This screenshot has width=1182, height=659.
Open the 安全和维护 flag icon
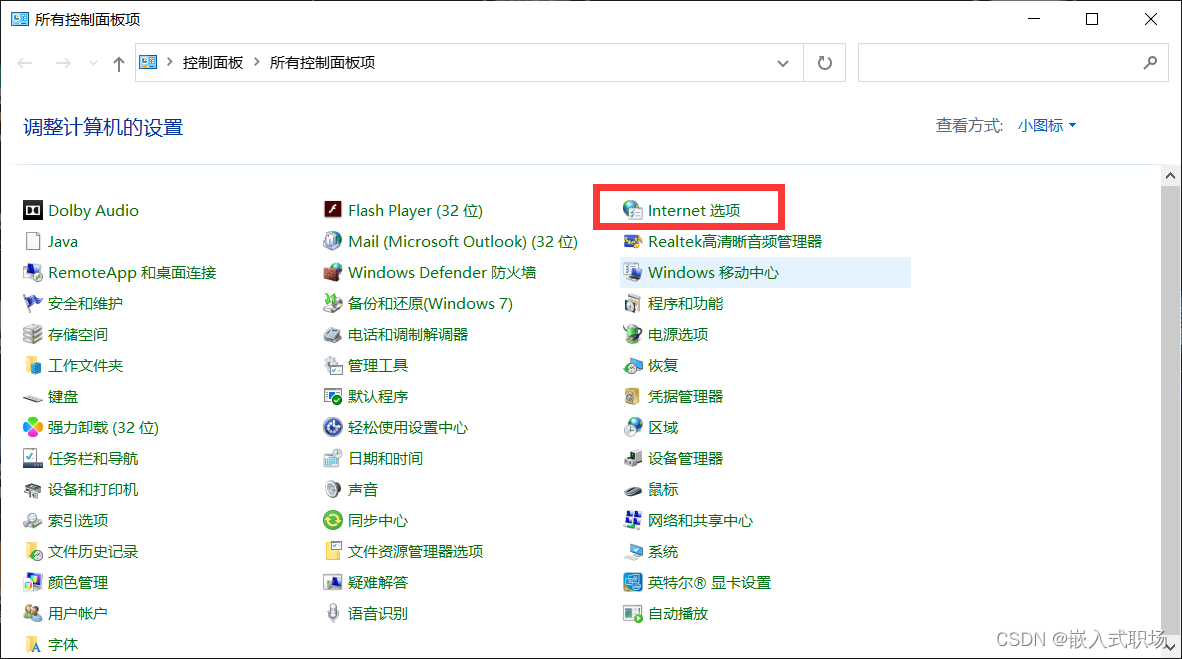pyautogui.click(x=32, y=303)
